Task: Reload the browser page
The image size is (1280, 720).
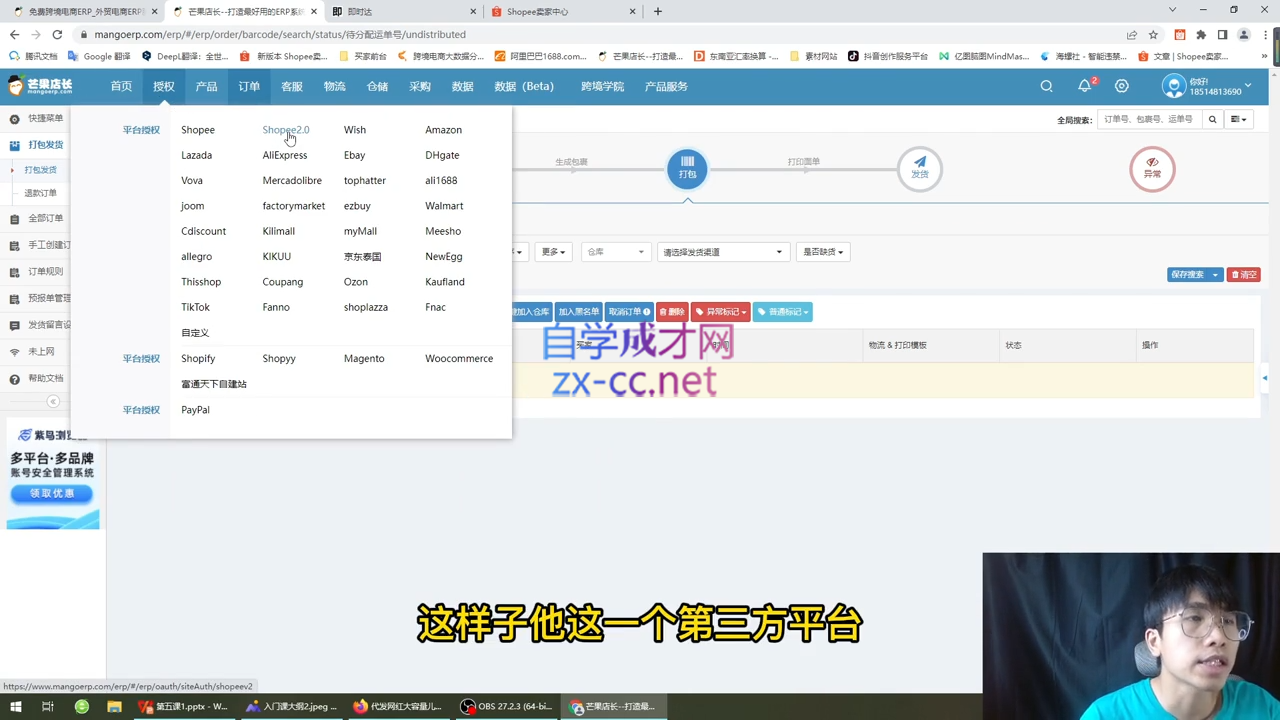Action: click(57, 34)
